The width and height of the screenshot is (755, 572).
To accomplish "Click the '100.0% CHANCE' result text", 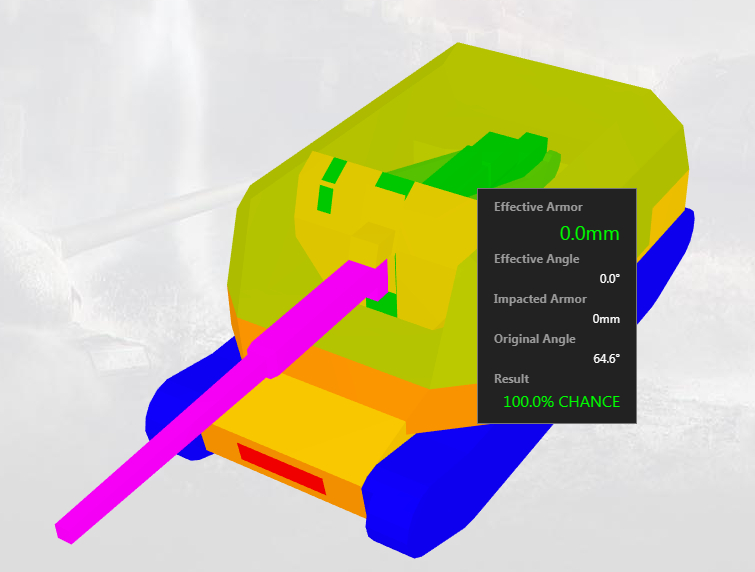I will [x=561, y=402].
